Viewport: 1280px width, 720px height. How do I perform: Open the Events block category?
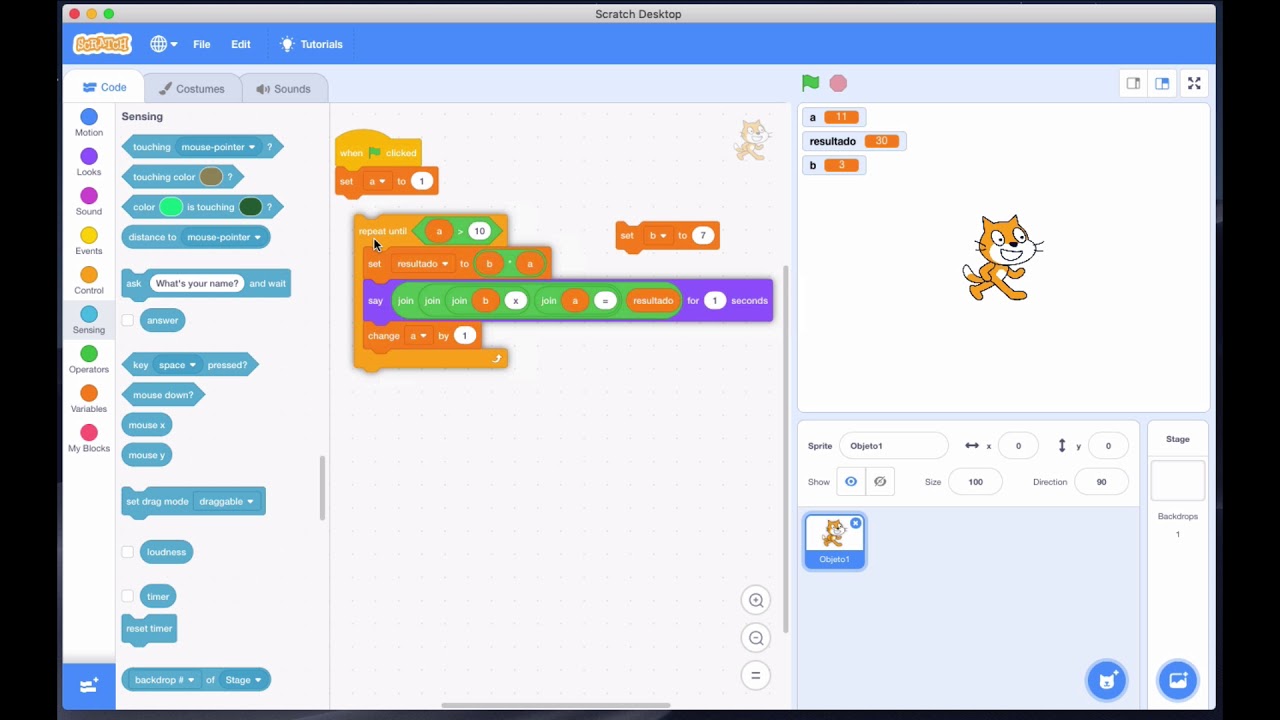(89, 241)
